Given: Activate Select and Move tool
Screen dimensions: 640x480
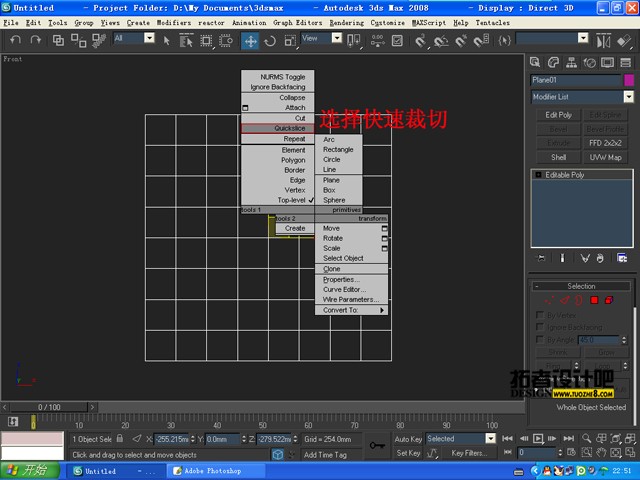Looking at the screenshot, I should [x=250, y=41].
